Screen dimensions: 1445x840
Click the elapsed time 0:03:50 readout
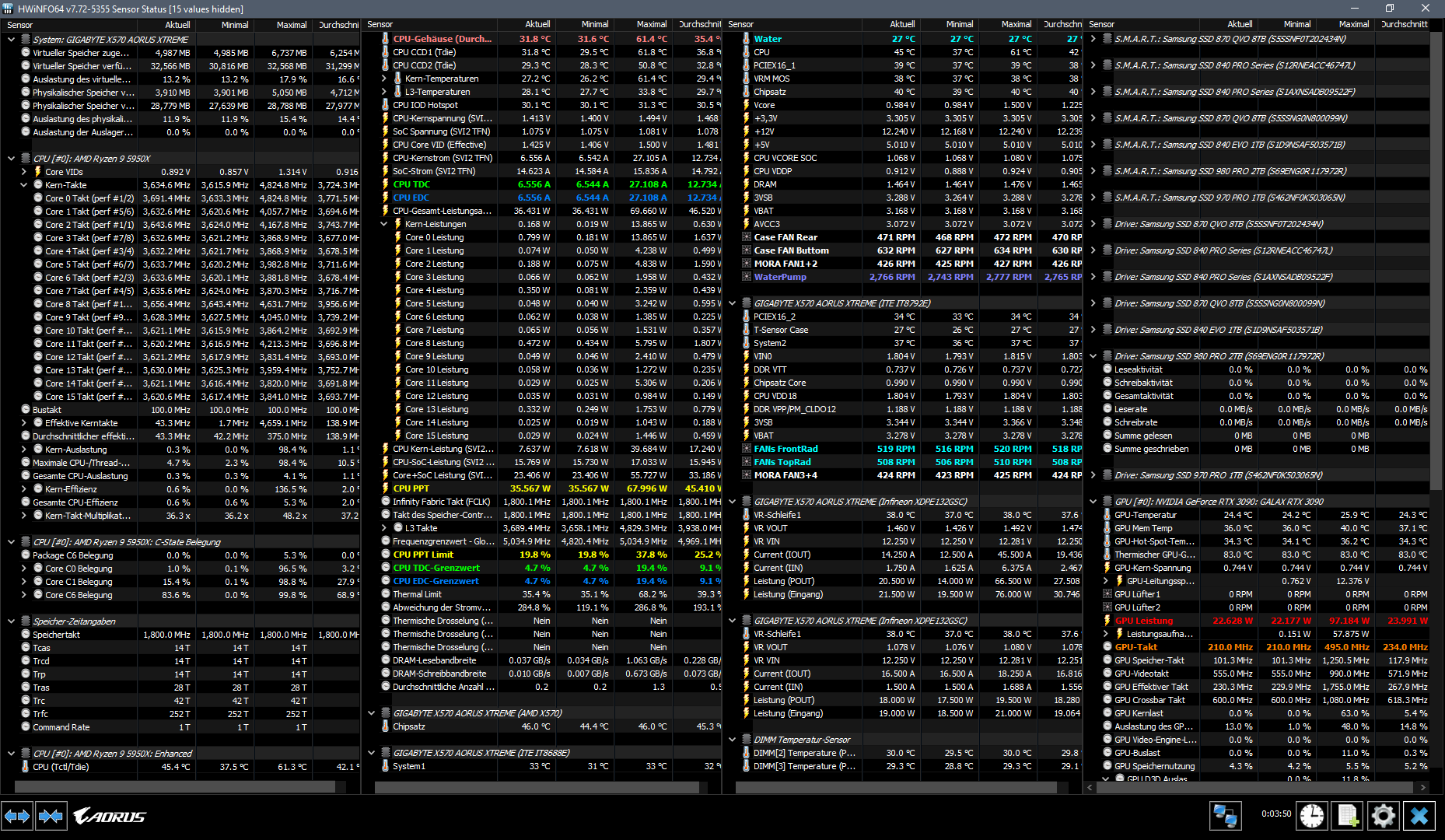point(1276,814)
